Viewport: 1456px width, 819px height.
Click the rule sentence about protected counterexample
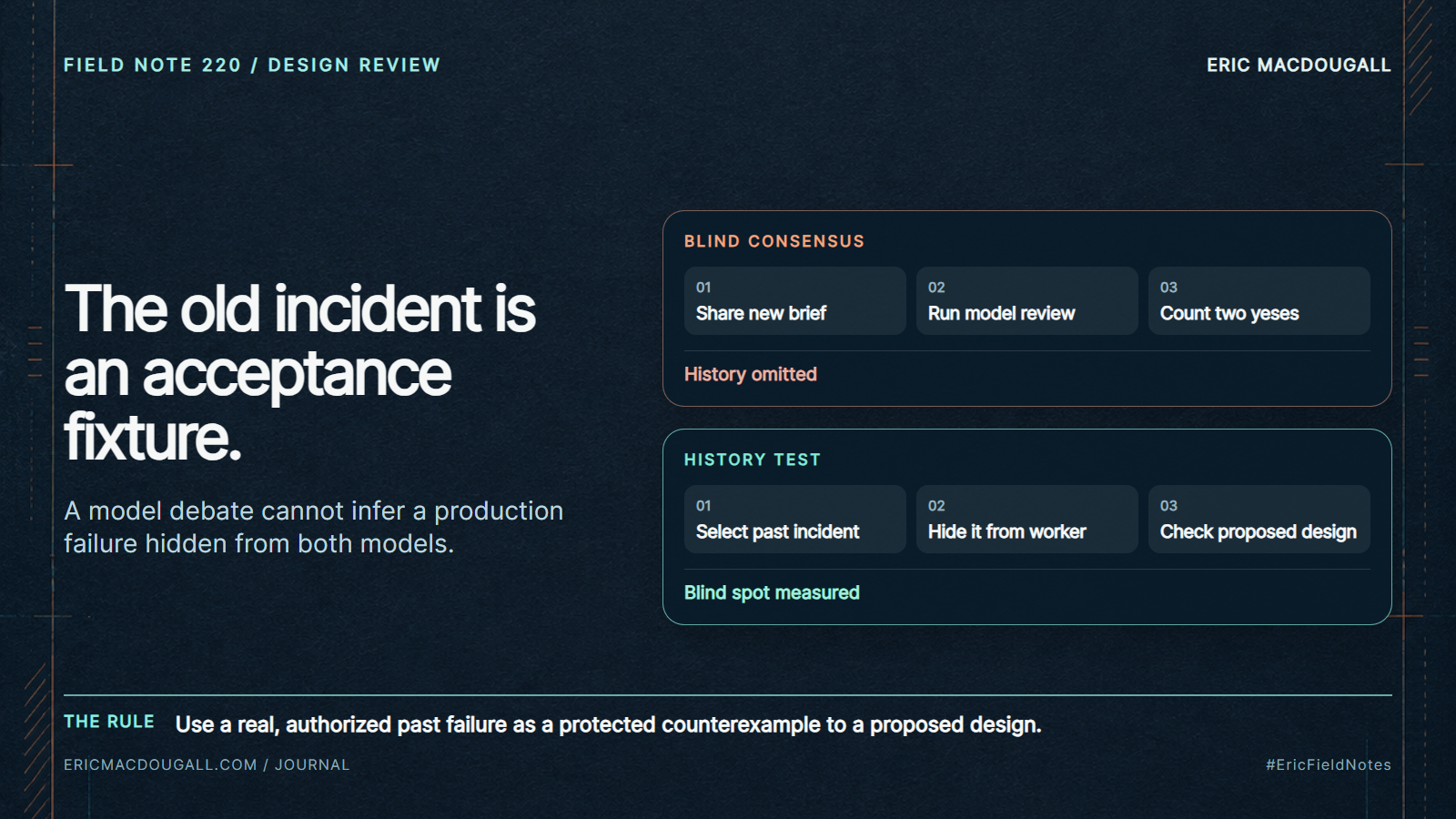608,724
